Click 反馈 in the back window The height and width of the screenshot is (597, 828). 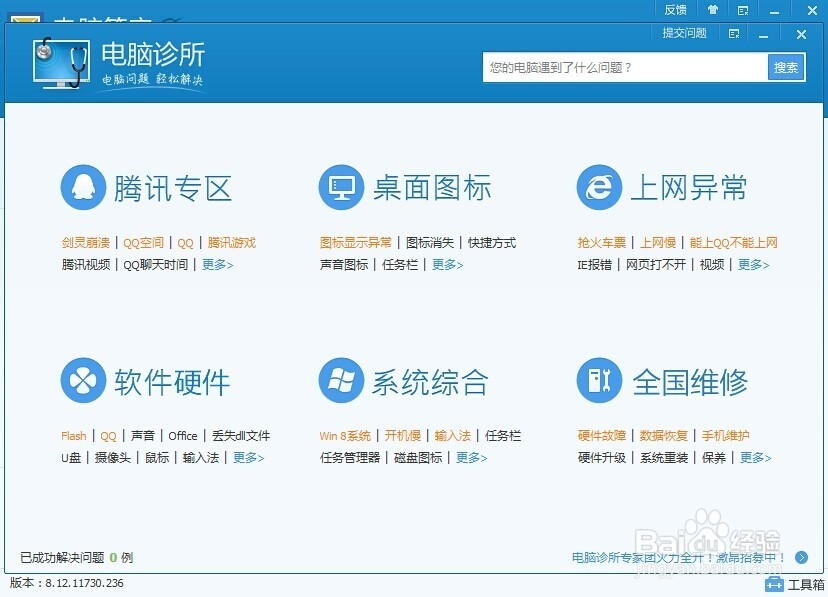point(675,10)
